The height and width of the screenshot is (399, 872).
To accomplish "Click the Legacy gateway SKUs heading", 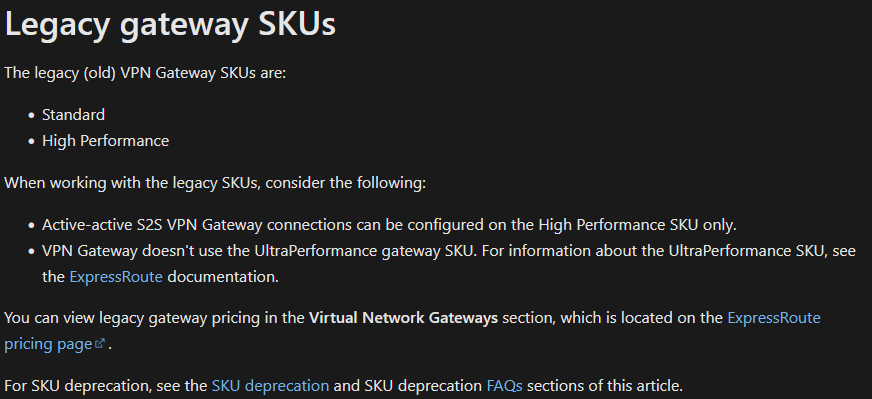I will 170,24.
